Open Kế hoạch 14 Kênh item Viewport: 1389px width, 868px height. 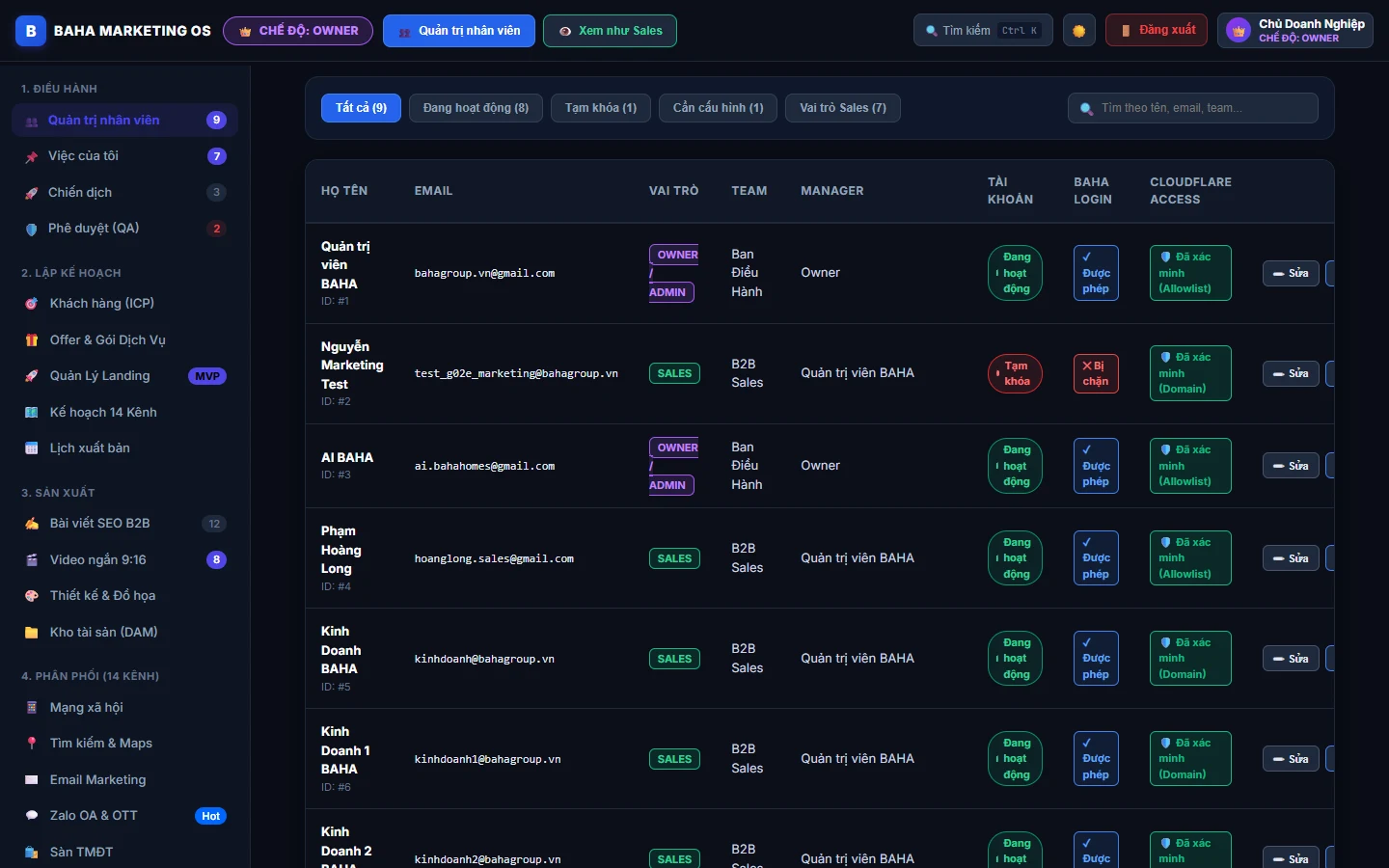[125, 412]
